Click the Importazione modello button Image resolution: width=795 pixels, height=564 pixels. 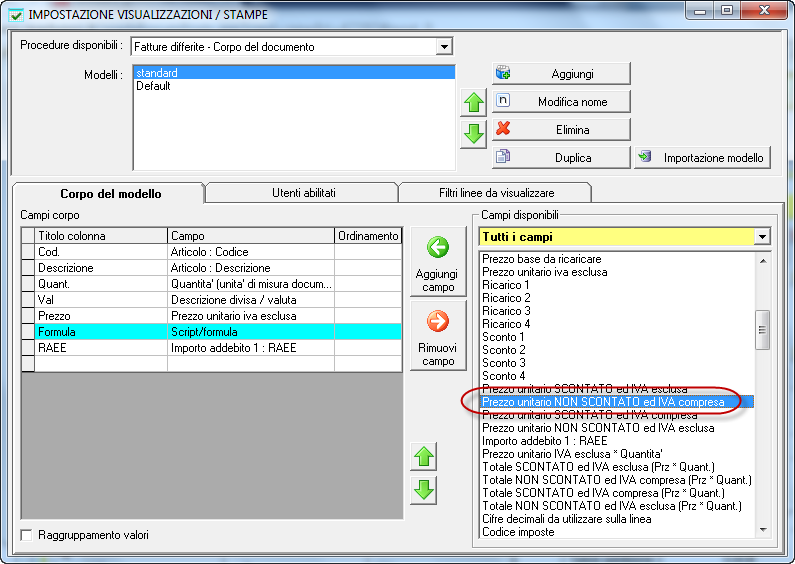[x=702, y=158]
